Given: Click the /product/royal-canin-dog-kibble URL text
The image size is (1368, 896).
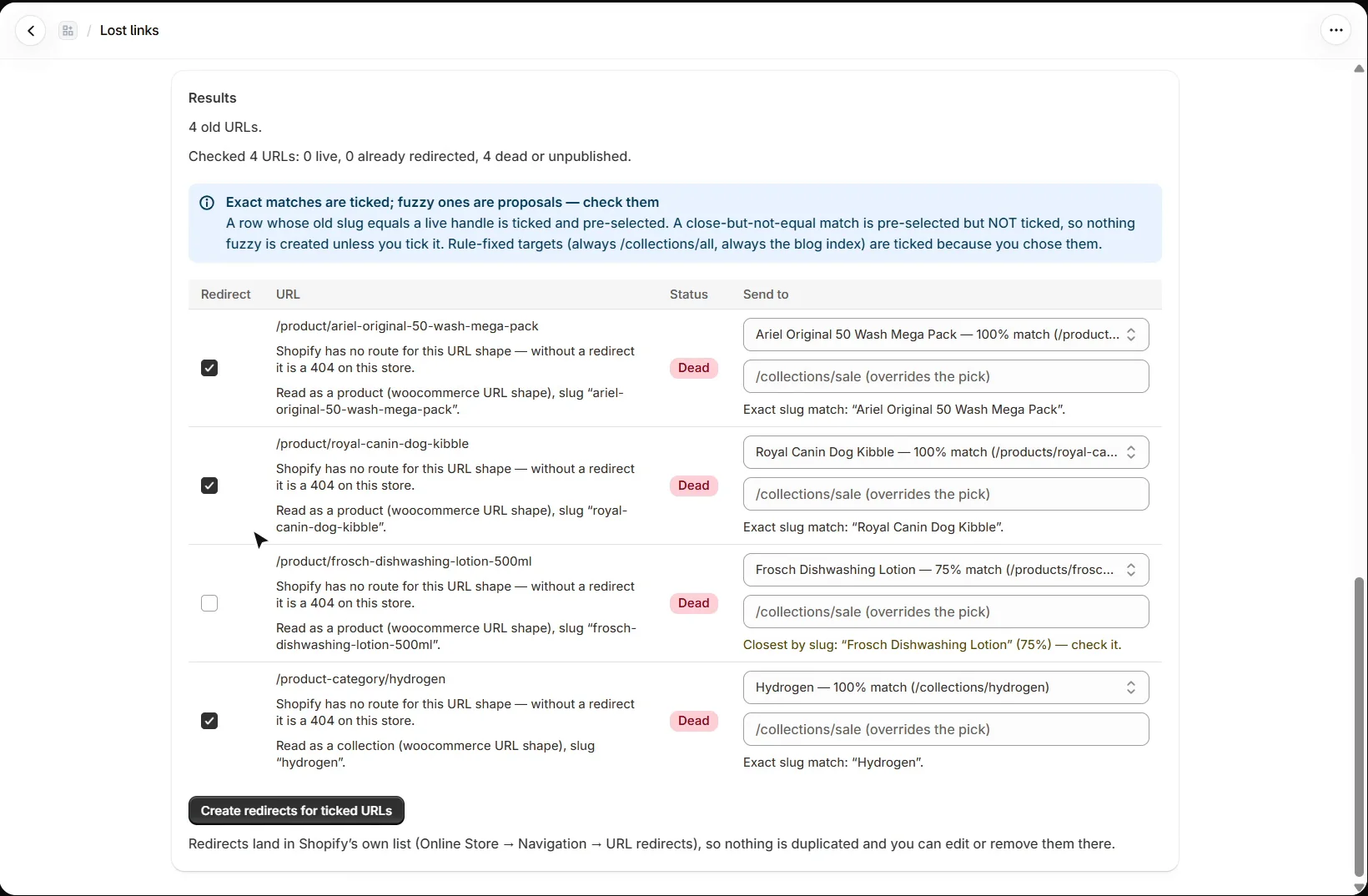Looking at the screenshot, I should [372, 444].
